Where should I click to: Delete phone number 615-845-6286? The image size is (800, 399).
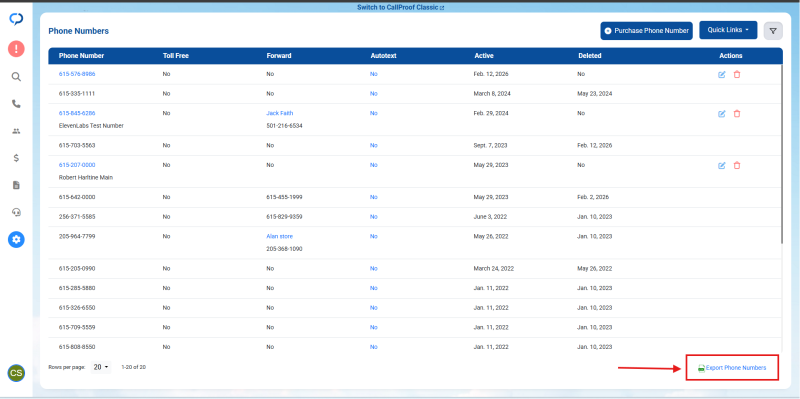pyautogui.click(x=737, y=114)
